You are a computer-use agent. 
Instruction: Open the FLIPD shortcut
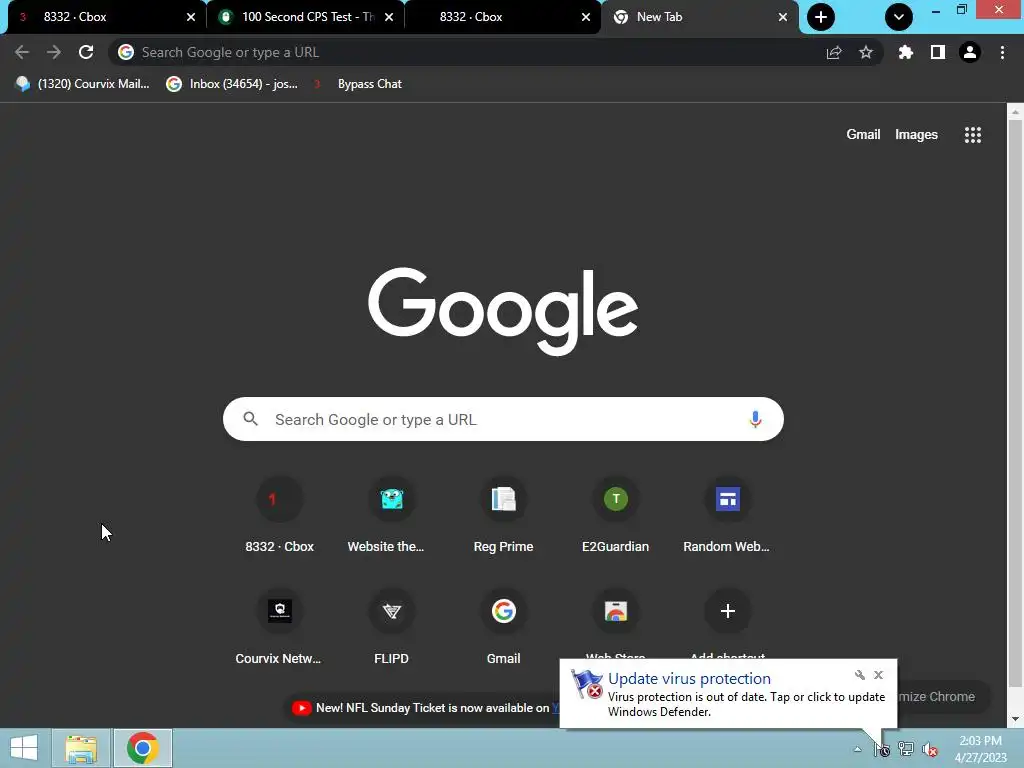392,628
